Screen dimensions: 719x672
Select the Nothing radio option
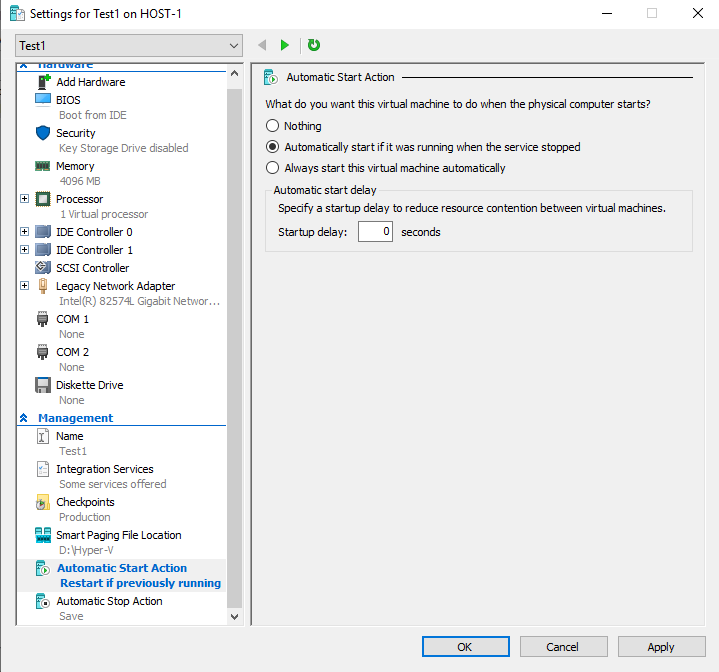272,126
